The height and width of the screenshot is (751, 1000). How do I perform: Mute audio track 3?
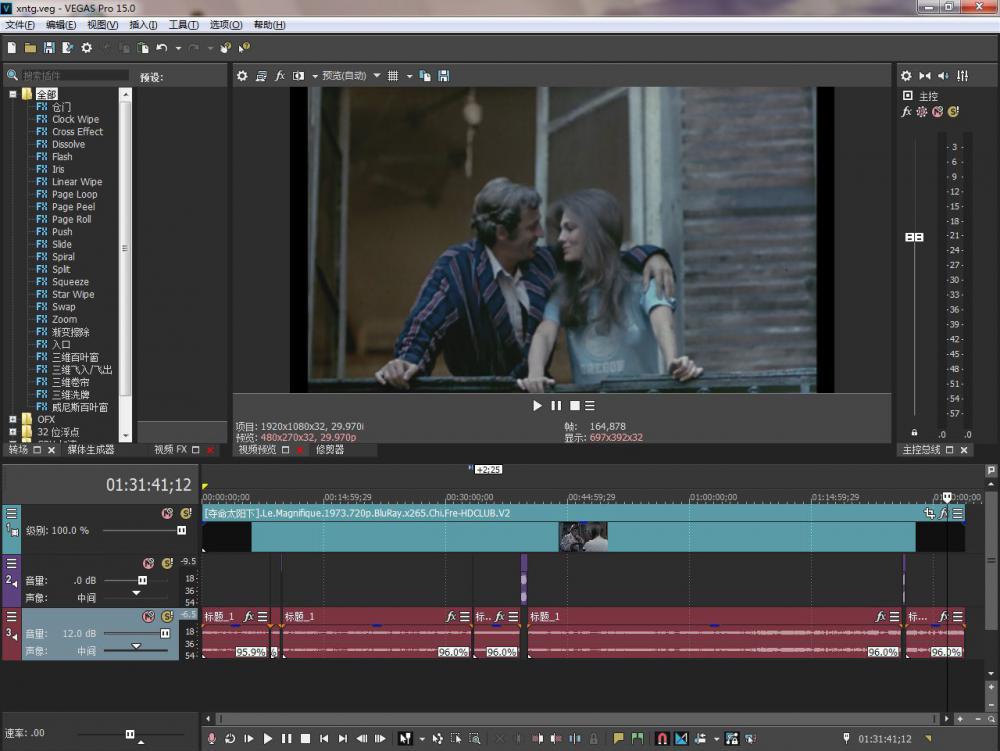149,616
